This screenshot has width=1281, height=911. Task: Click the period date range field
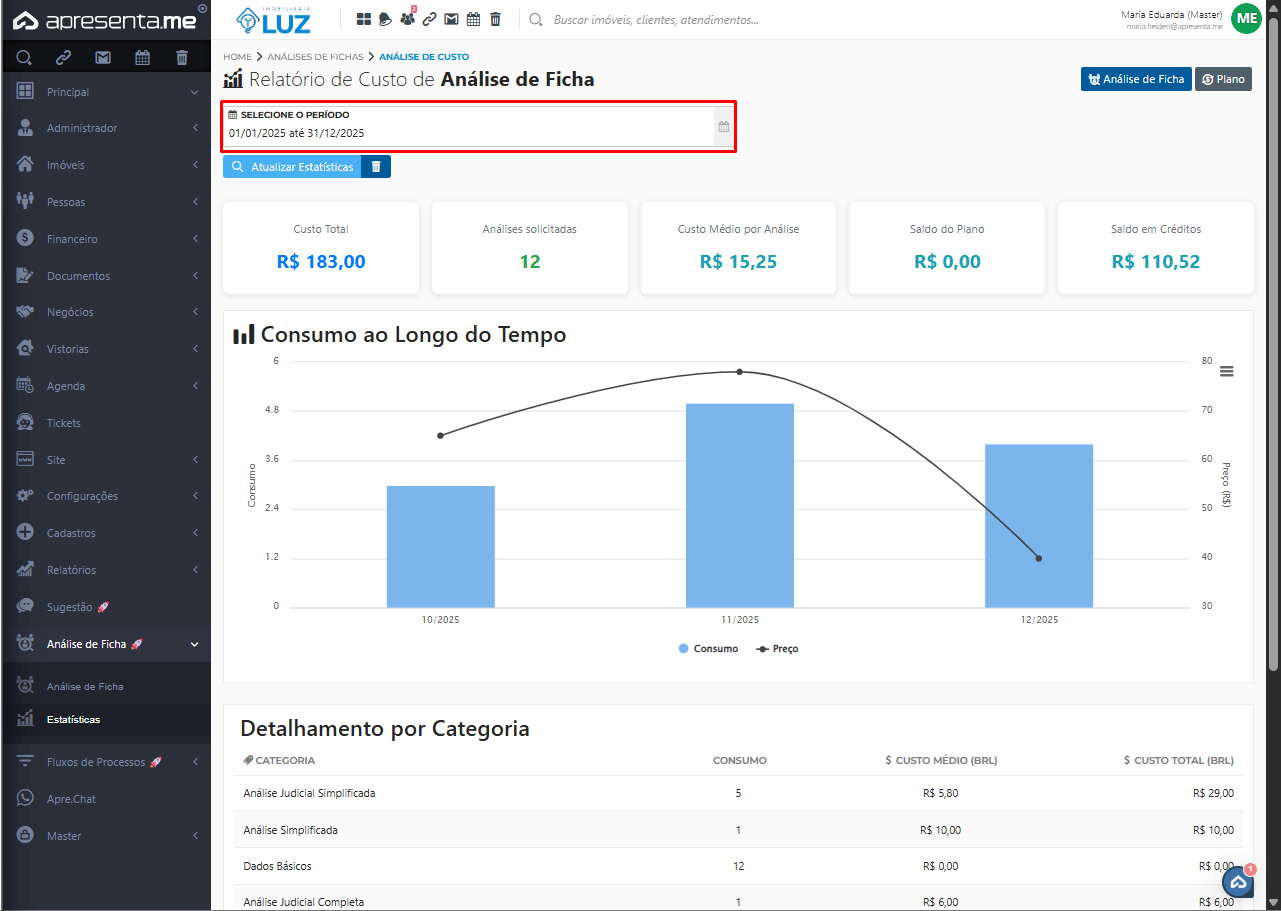pos(470,133)
